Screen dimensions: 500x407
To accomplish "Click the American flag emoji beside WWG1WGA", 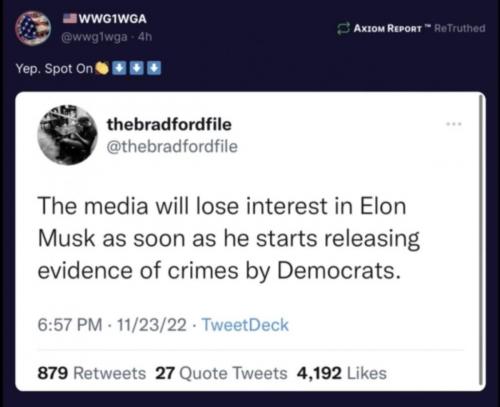I will click(70, 18).
